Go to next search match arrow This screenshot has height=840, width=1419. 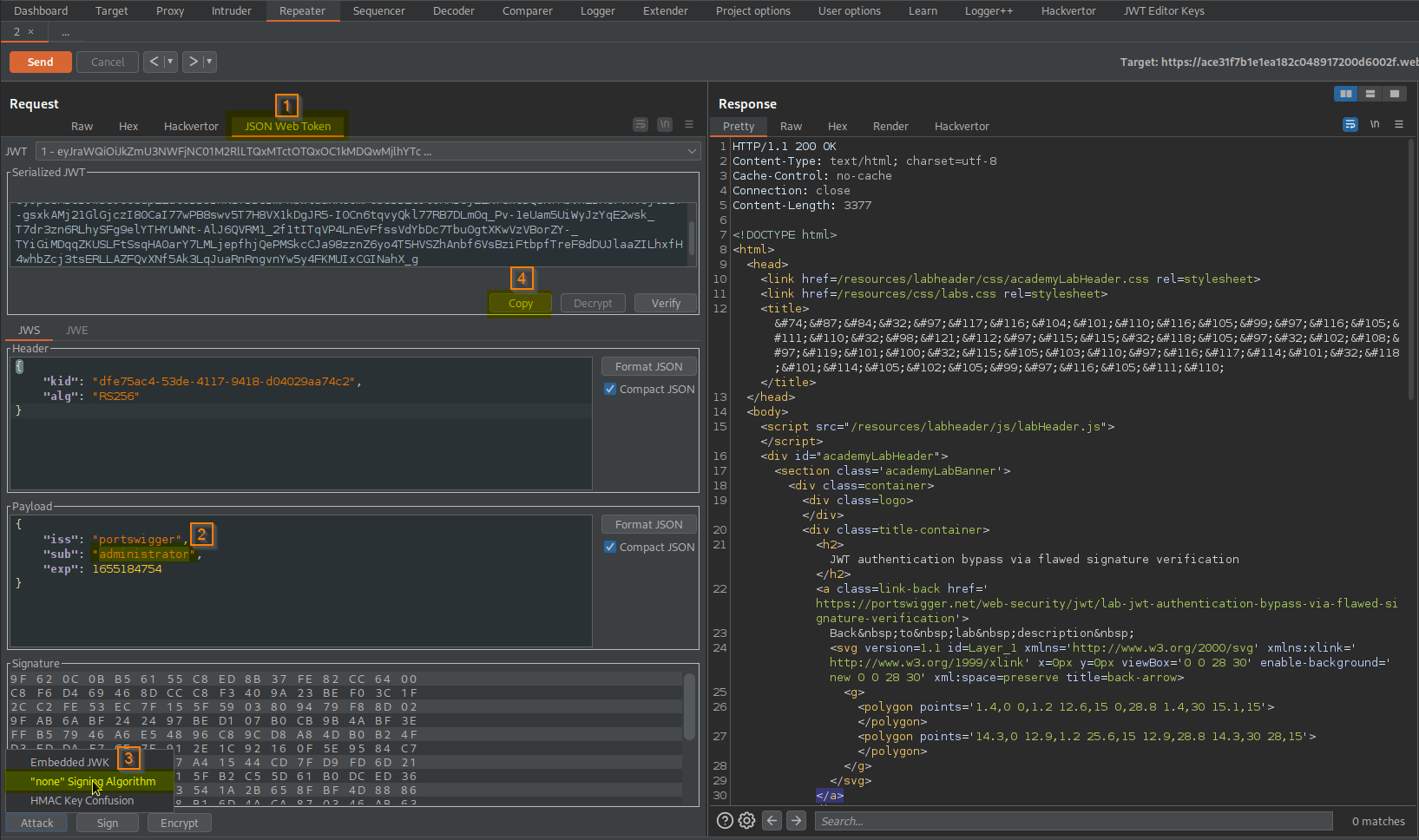796,820
